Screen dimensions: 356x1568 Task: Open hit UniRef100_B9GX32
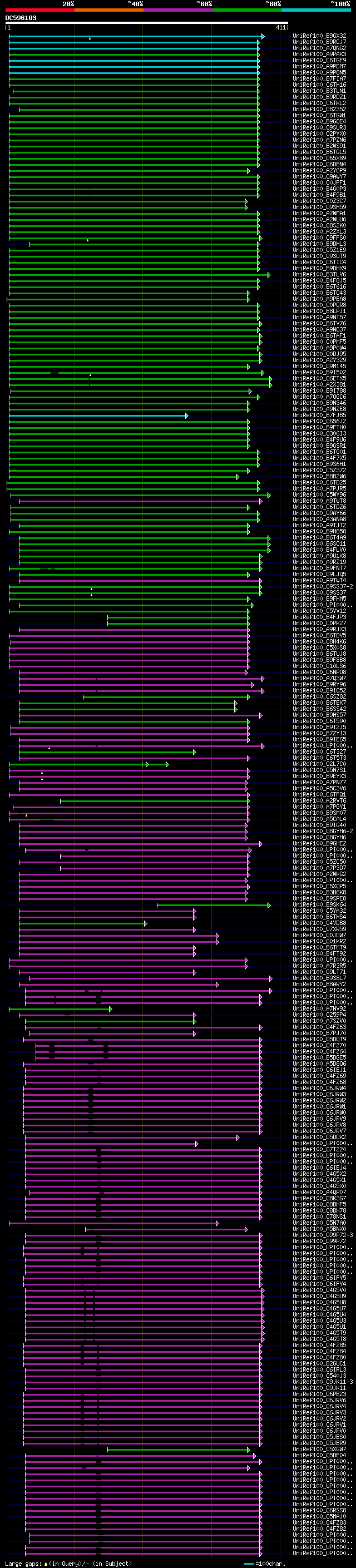319,36
